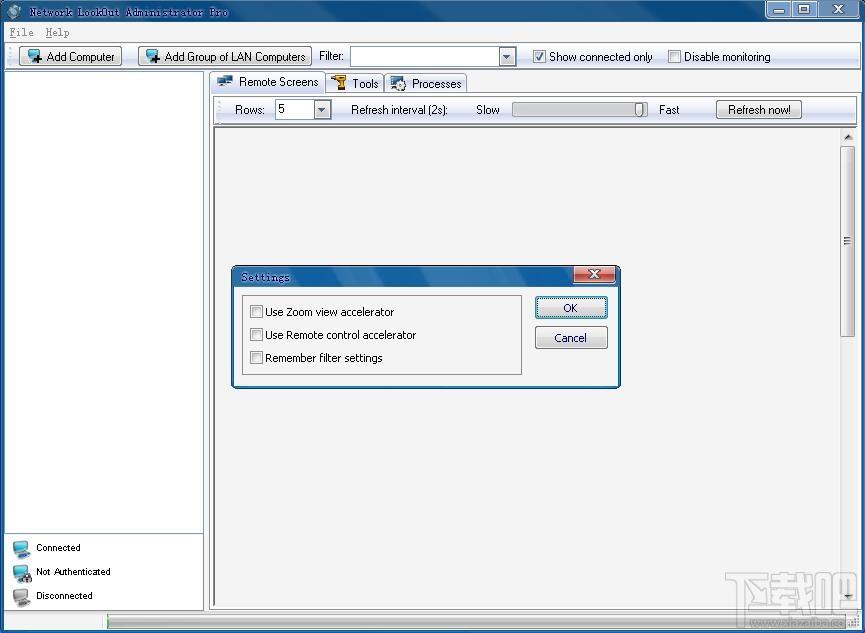The width and height of the screenshot is (865, 633).
Task: Click the Add Group LAN computers icon
Action: (x=153, y=56)
